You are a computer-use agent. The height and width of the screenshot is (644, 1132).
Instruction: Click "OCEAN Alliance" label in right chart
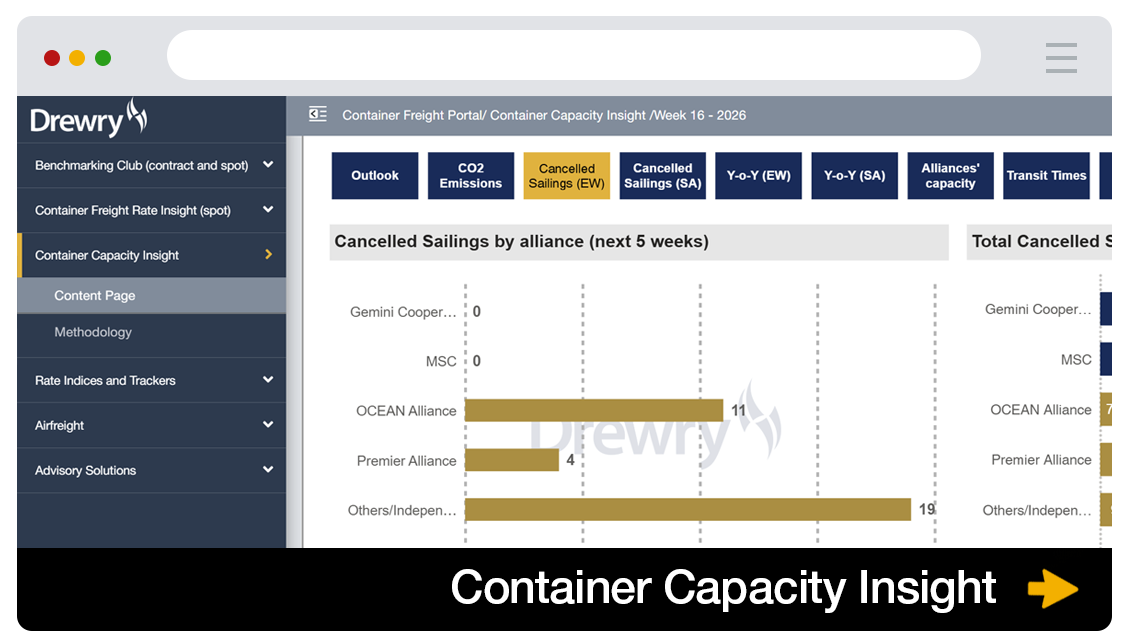coord(1040,409)
